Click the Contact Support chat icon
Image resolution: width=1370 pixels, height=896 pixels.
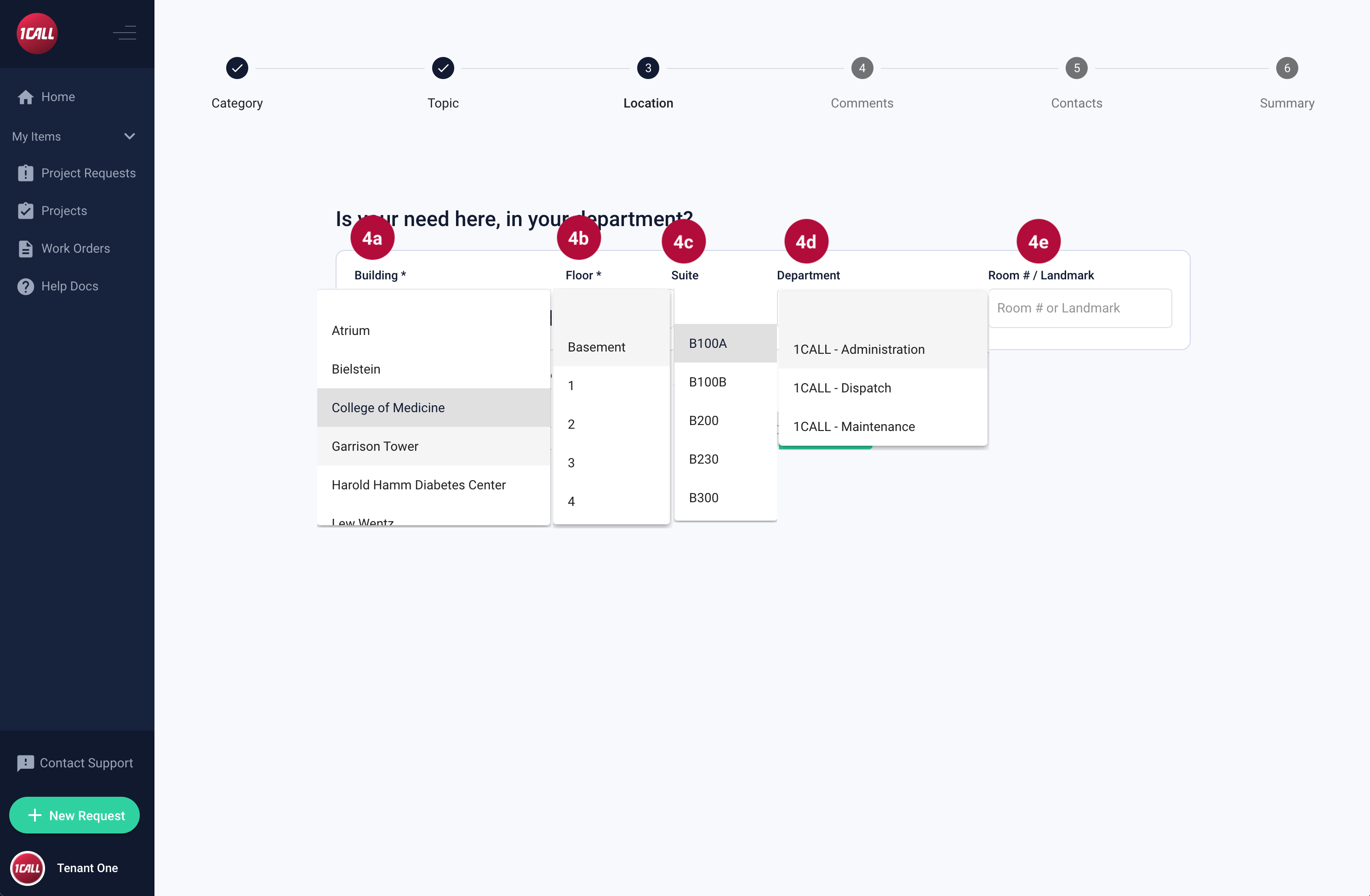click(x=25, y=763)
